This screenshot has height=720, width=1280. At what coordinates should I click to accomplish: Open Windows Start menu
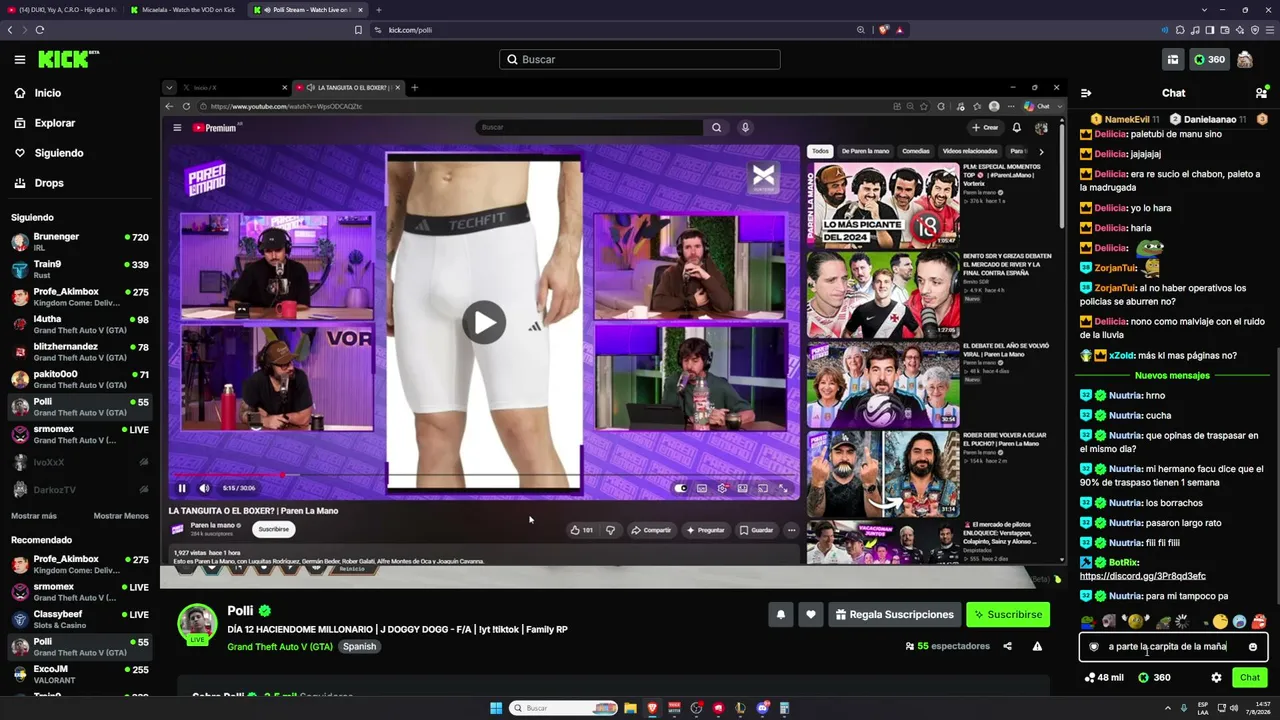[x=496, y=708]
